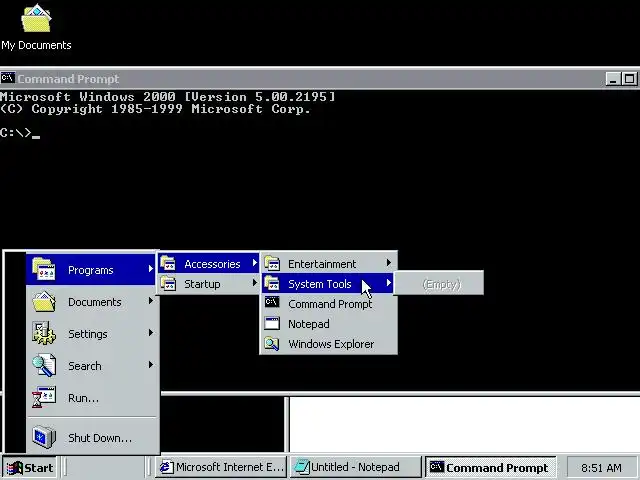The height and width of the screenshot is (480, 640).
Task: Click the Windows flag icon on Start button
Action: [x=14, y=468]
